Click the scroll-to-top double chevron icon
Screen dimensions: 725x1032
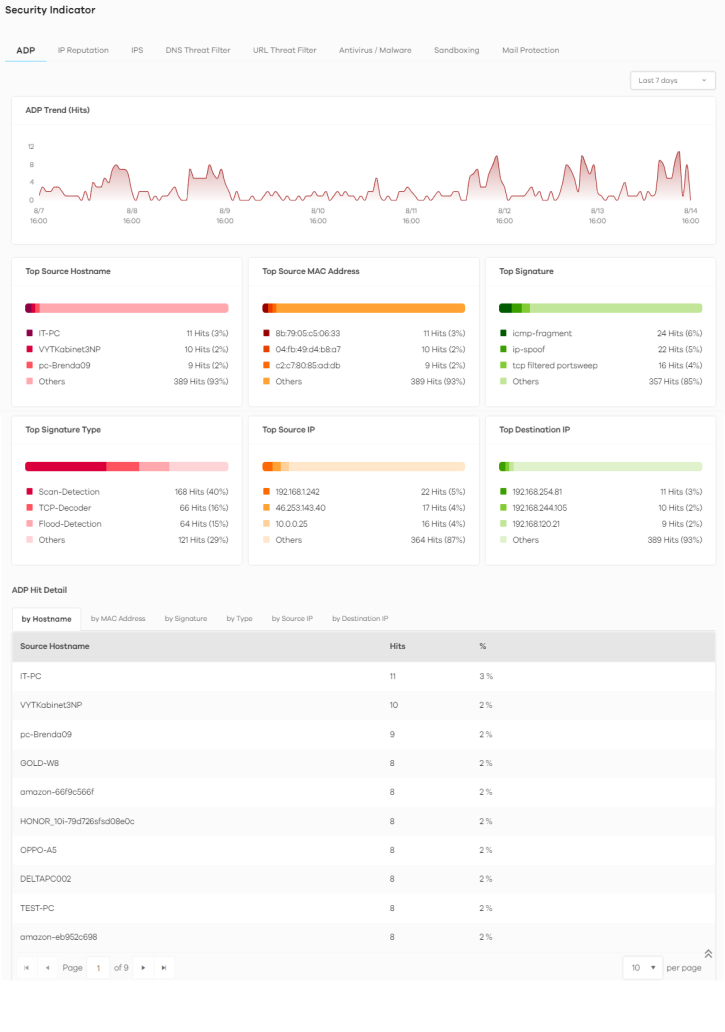pyautogui.click(x=708, y=953)
